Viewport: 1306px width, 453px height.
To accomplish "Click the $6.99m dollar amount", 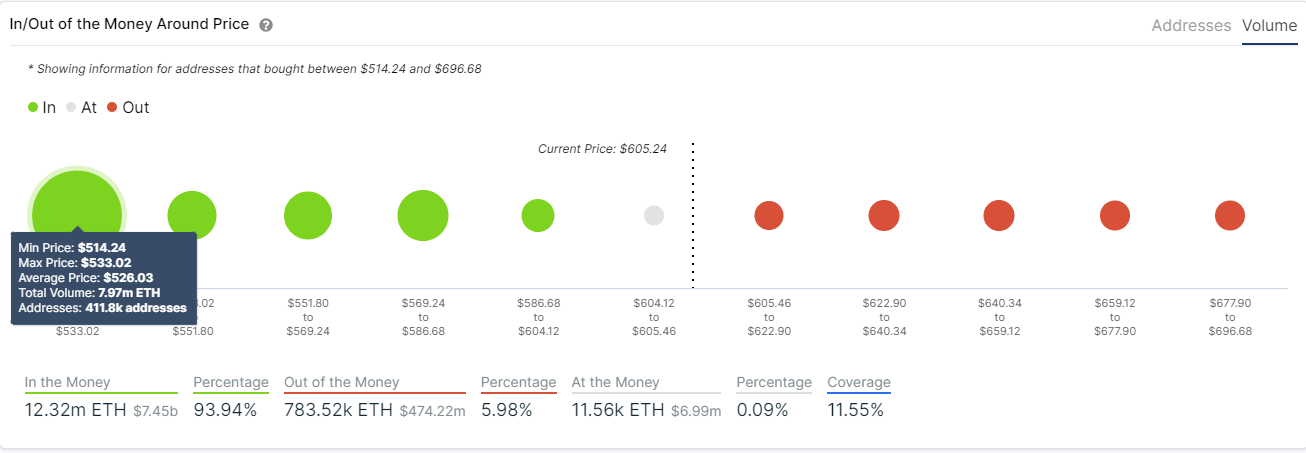I will (x=698, y=411).
